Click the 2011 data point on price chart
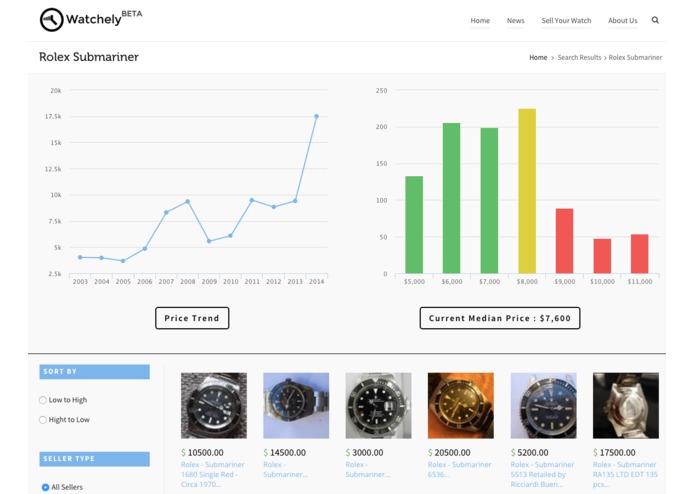Viewport: 695px width, 494px height. 252,200
